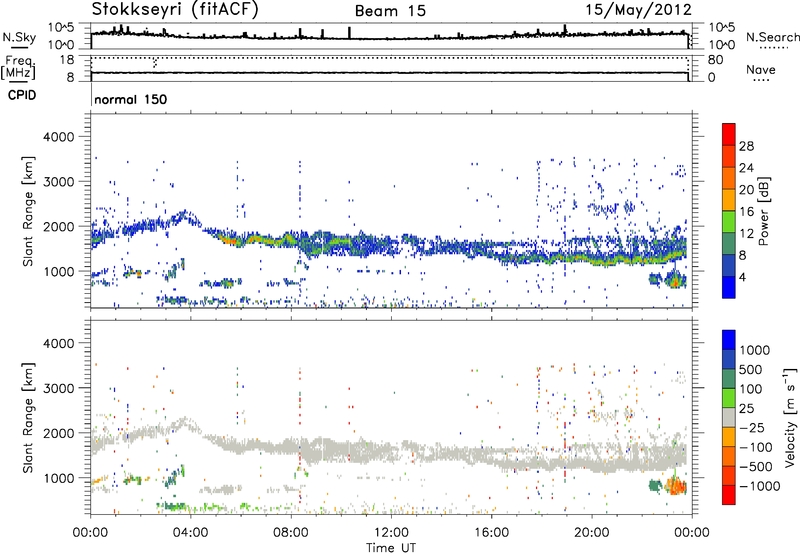Click the '4' tick on Power colorbar
This screenshot has width=800, height=554.
pos(743,277)
